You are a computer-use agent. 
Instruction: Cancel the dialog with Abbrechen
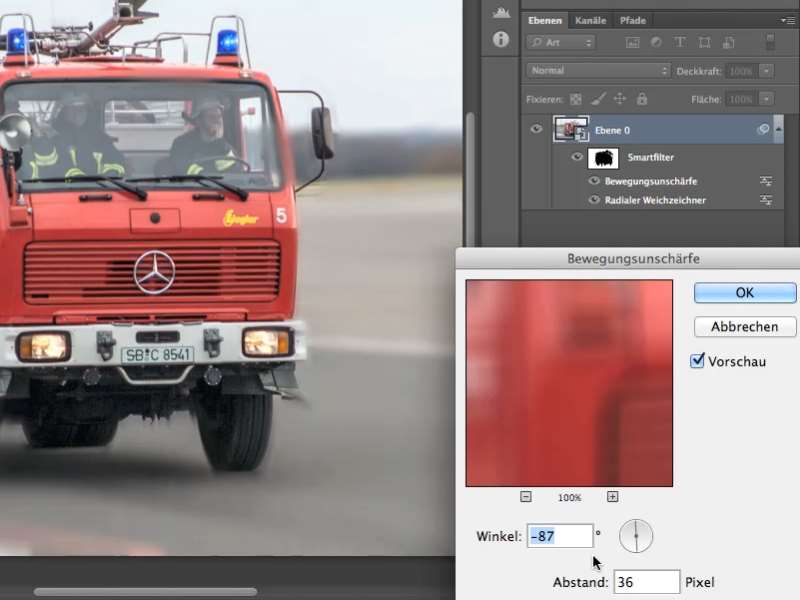tap(745, 327)
